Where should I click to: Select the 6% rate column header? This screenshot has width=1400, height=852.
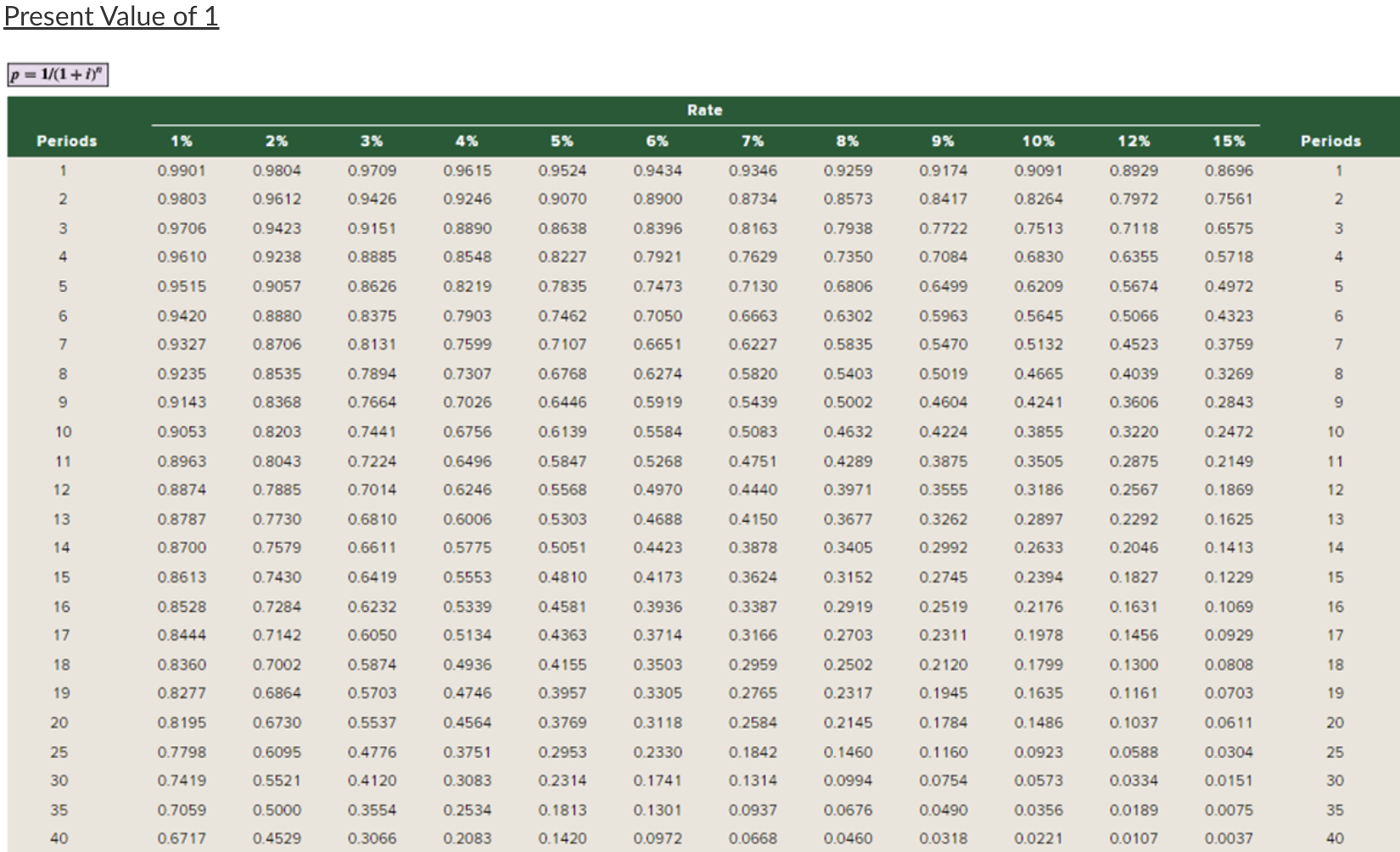[x=657, y=141]
